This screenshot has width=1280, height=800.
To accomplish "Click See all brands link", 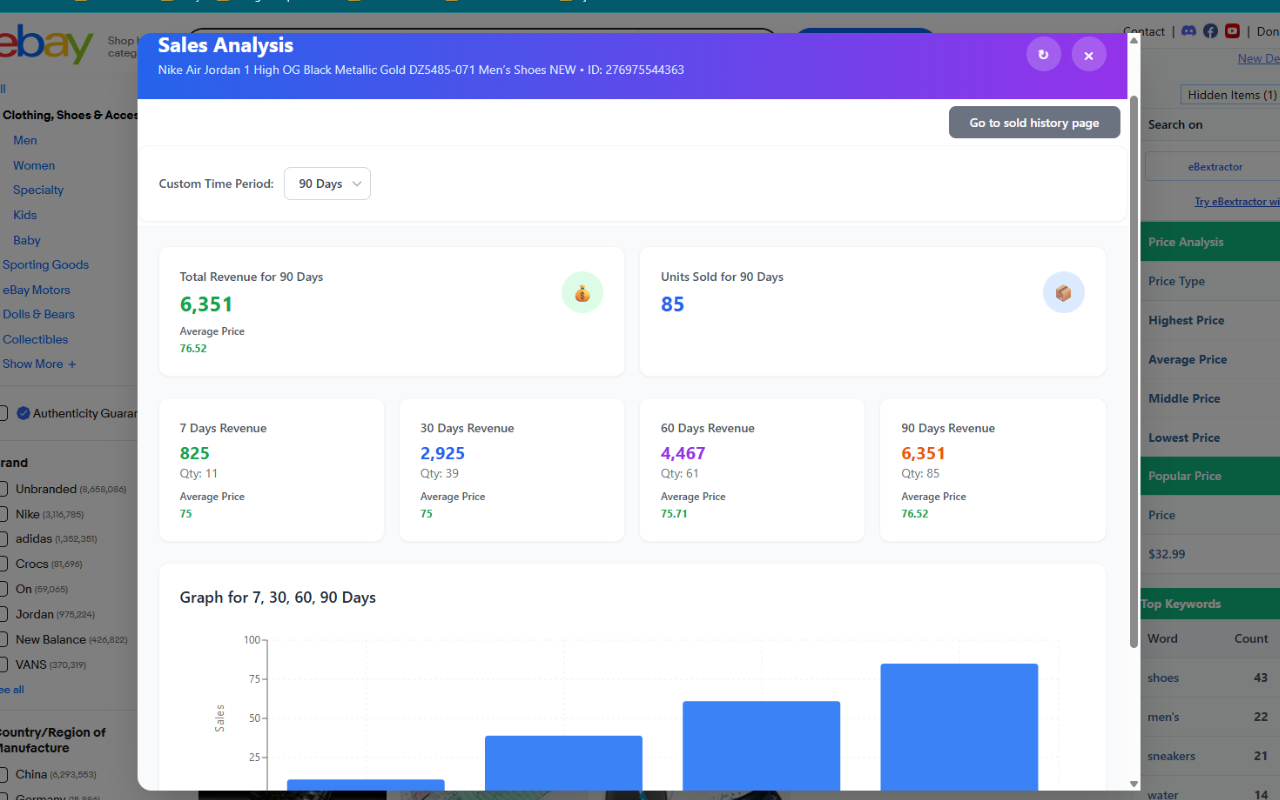I will (x=12, y=690).
